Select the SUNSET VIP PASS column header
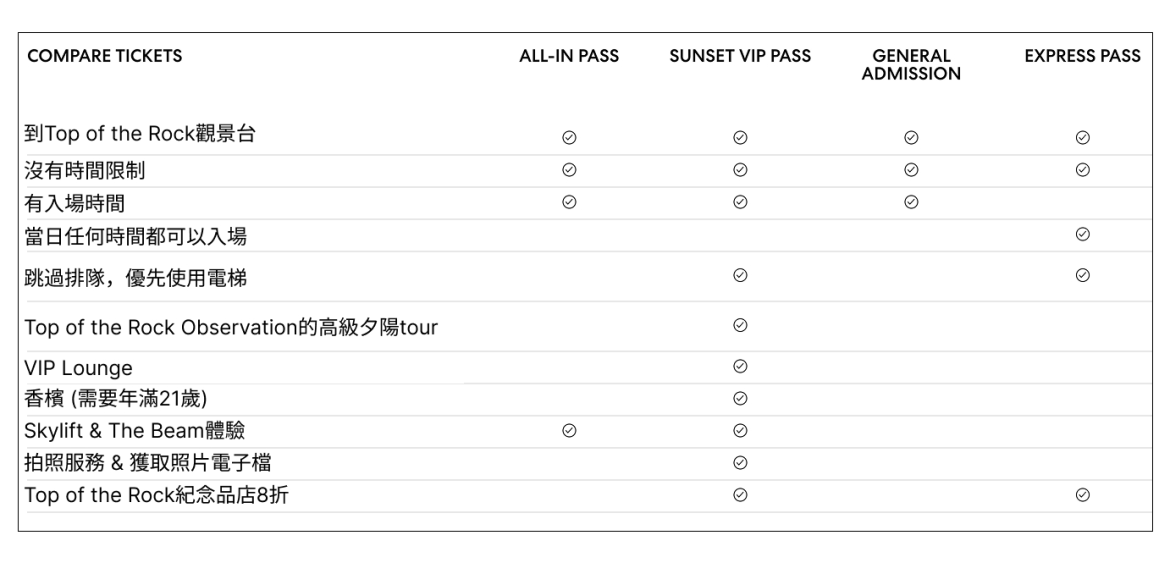The image size is (1170, 563). click(740, 57)
